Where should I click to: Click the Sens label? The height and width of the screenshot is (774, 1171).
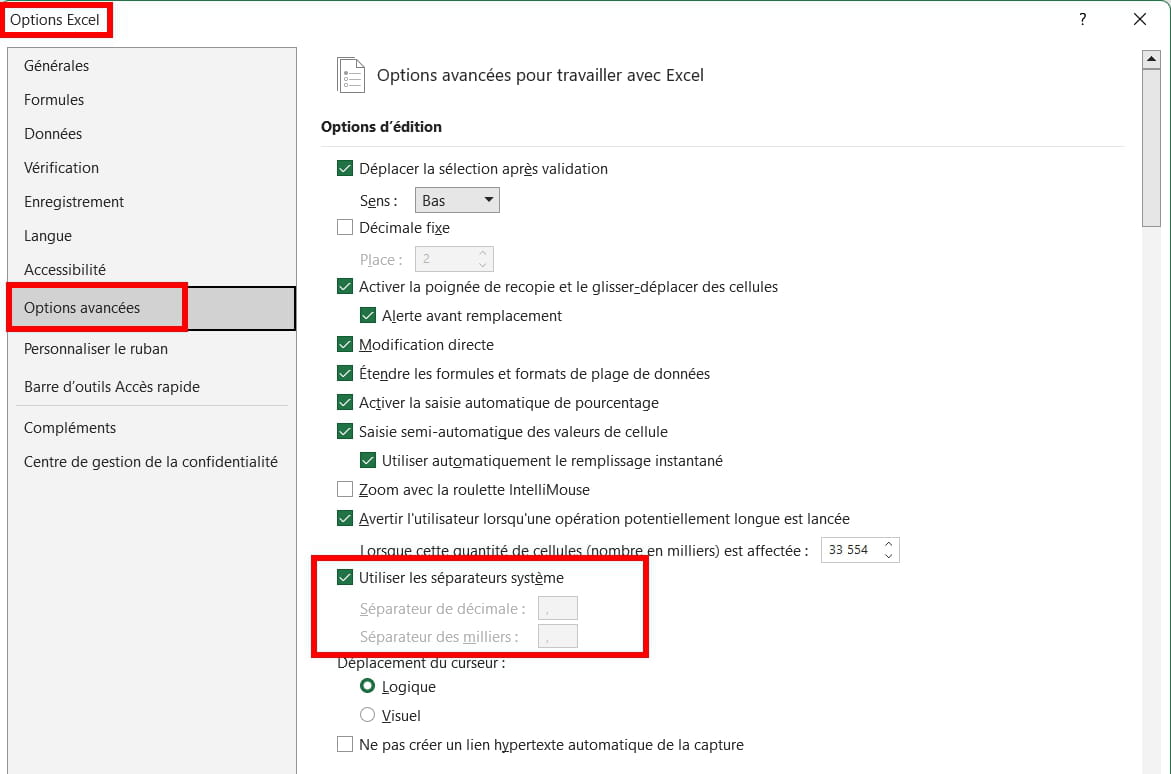pyautogui.click(x=378, y=201)
